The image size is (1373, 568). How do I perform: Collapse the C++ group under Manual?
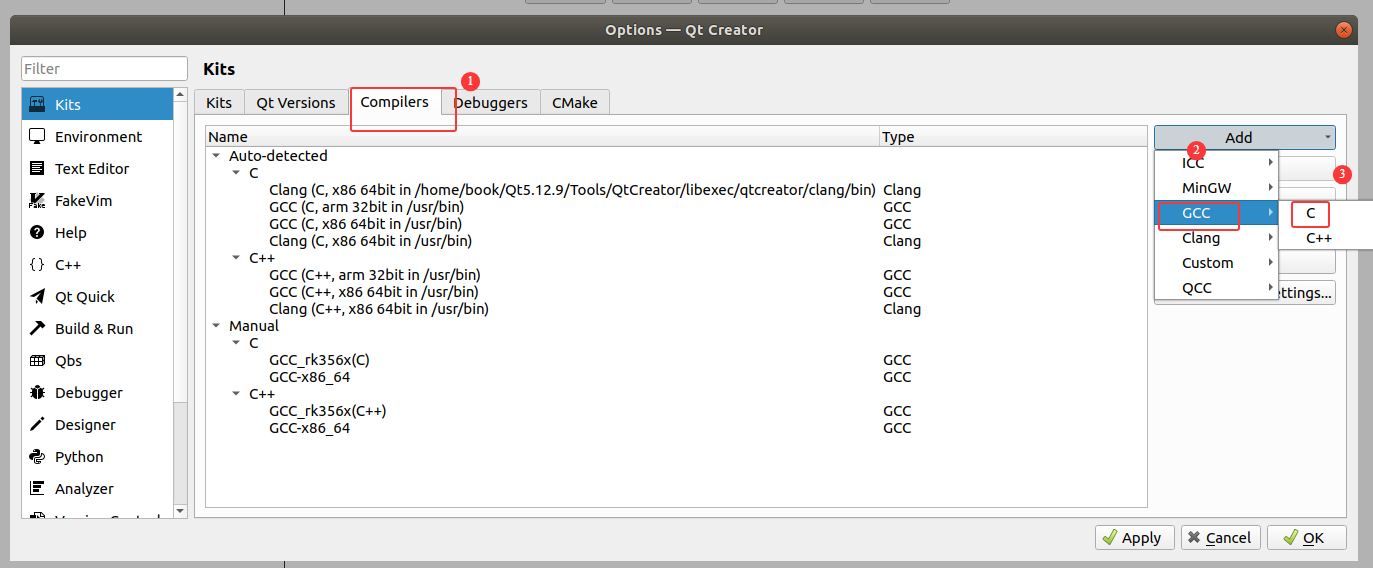236,394
